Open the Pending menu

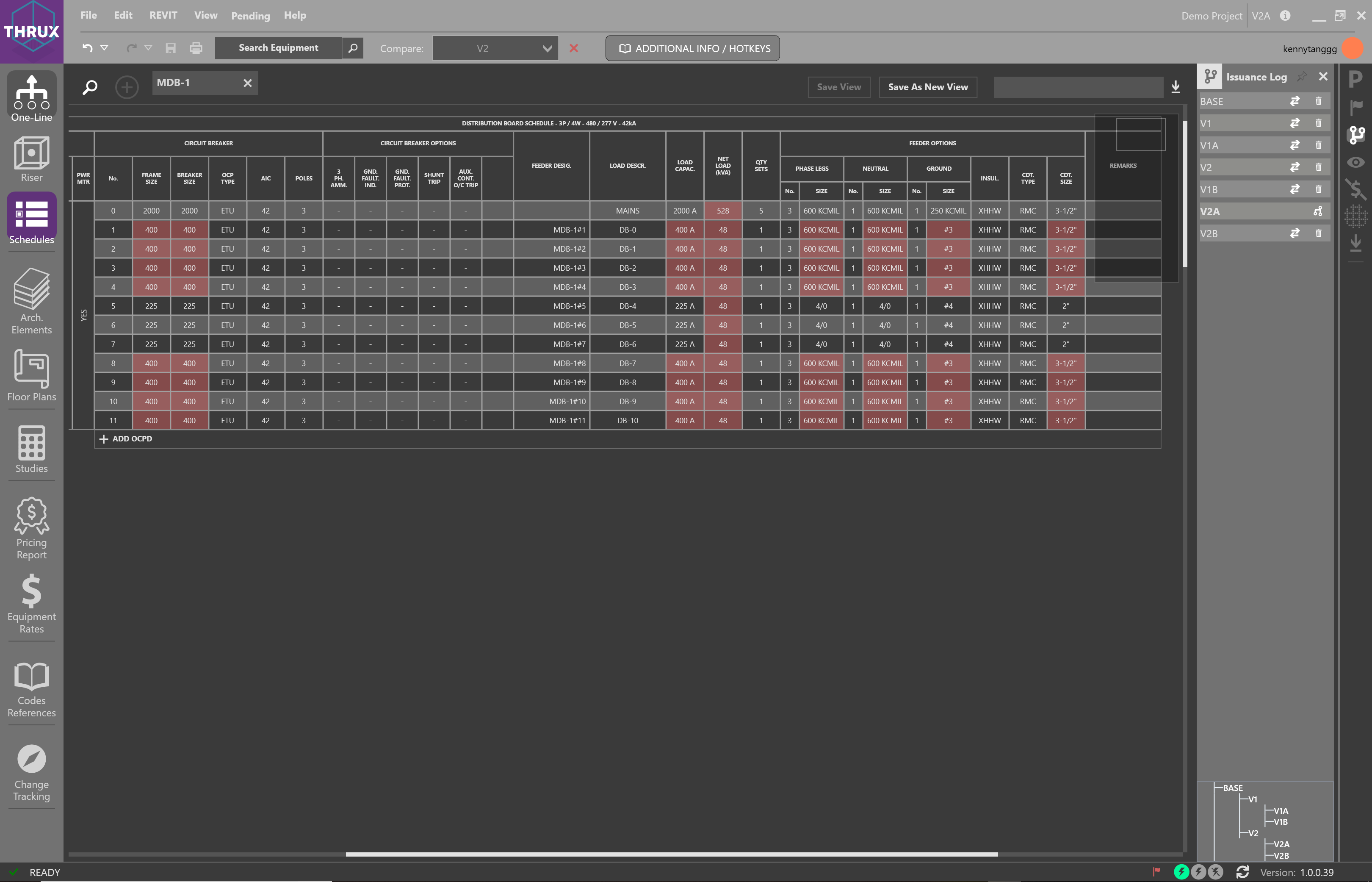pyautogui.click(x=250, y=16)
